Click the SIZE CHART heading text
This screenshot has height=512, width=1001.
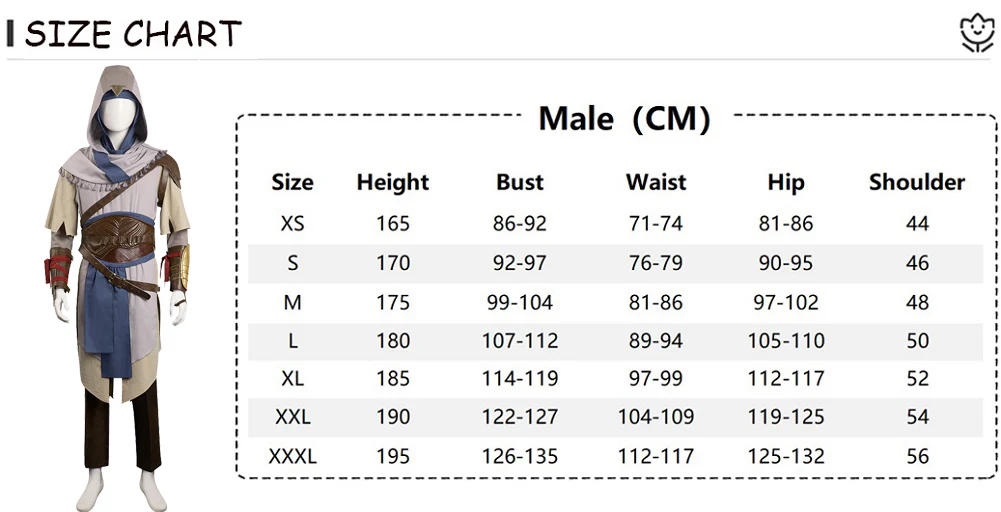coord(133,34)
